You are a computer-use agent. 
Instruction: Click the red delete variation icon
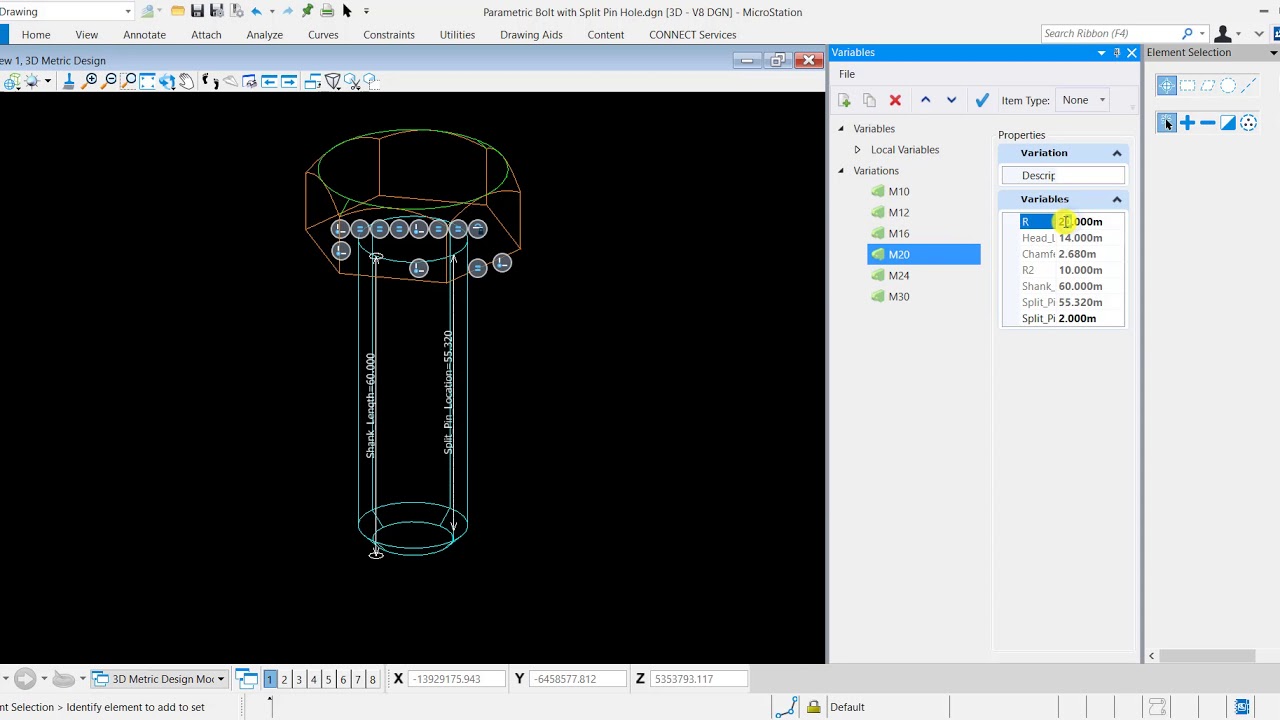click(x=895, y=100)
